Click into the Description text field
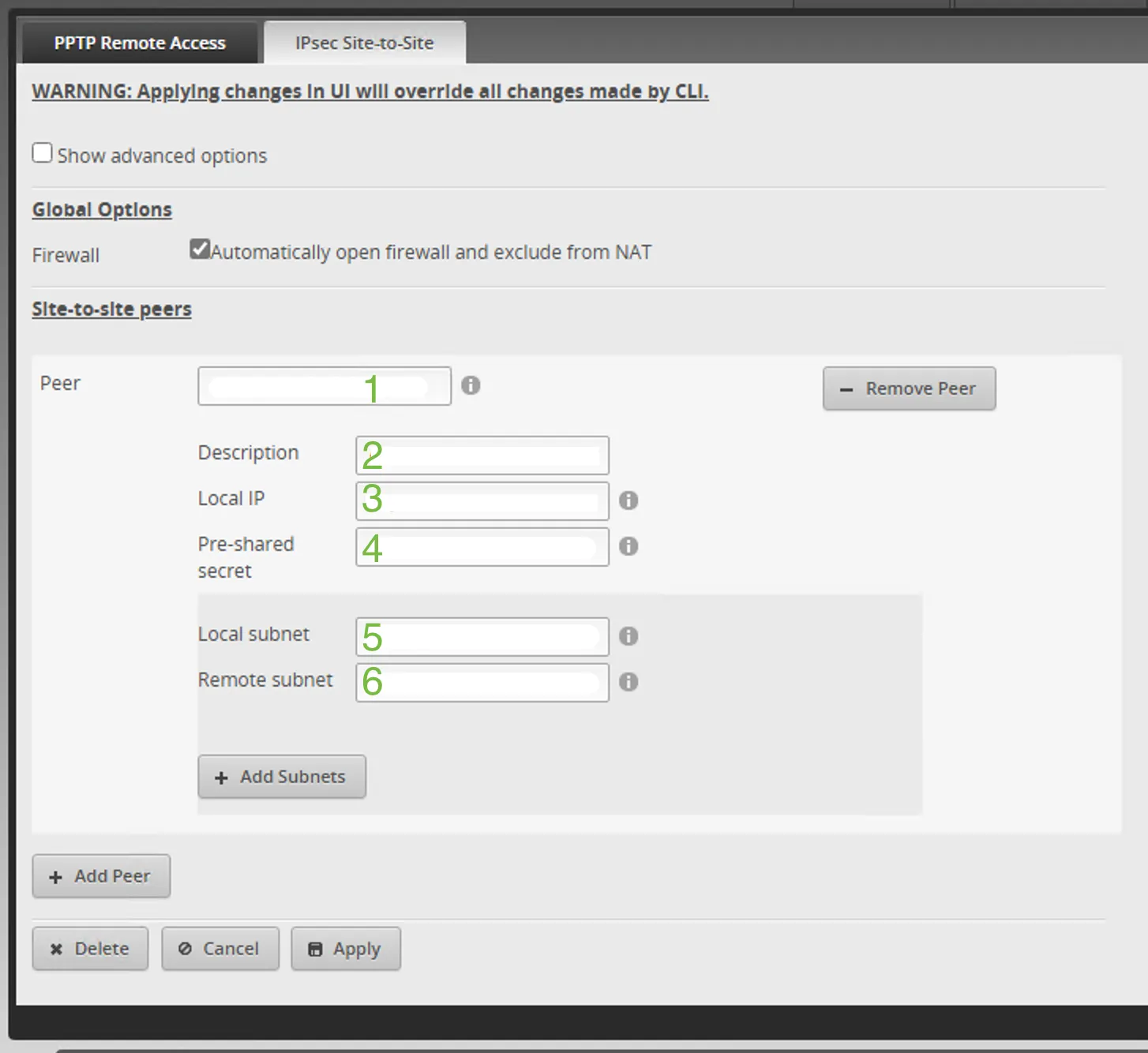Image resolution: width=1148 pixels, height=1053 pixels. click(482, 455)
